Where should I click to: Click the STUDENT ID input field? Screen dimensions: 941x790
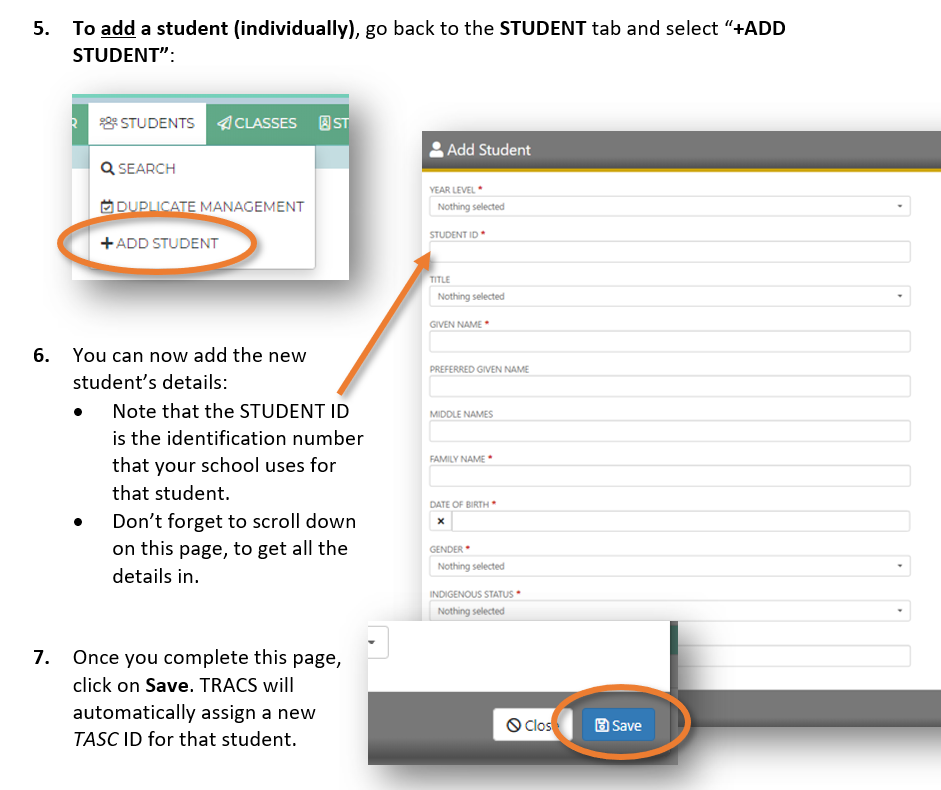coord(669,252)
